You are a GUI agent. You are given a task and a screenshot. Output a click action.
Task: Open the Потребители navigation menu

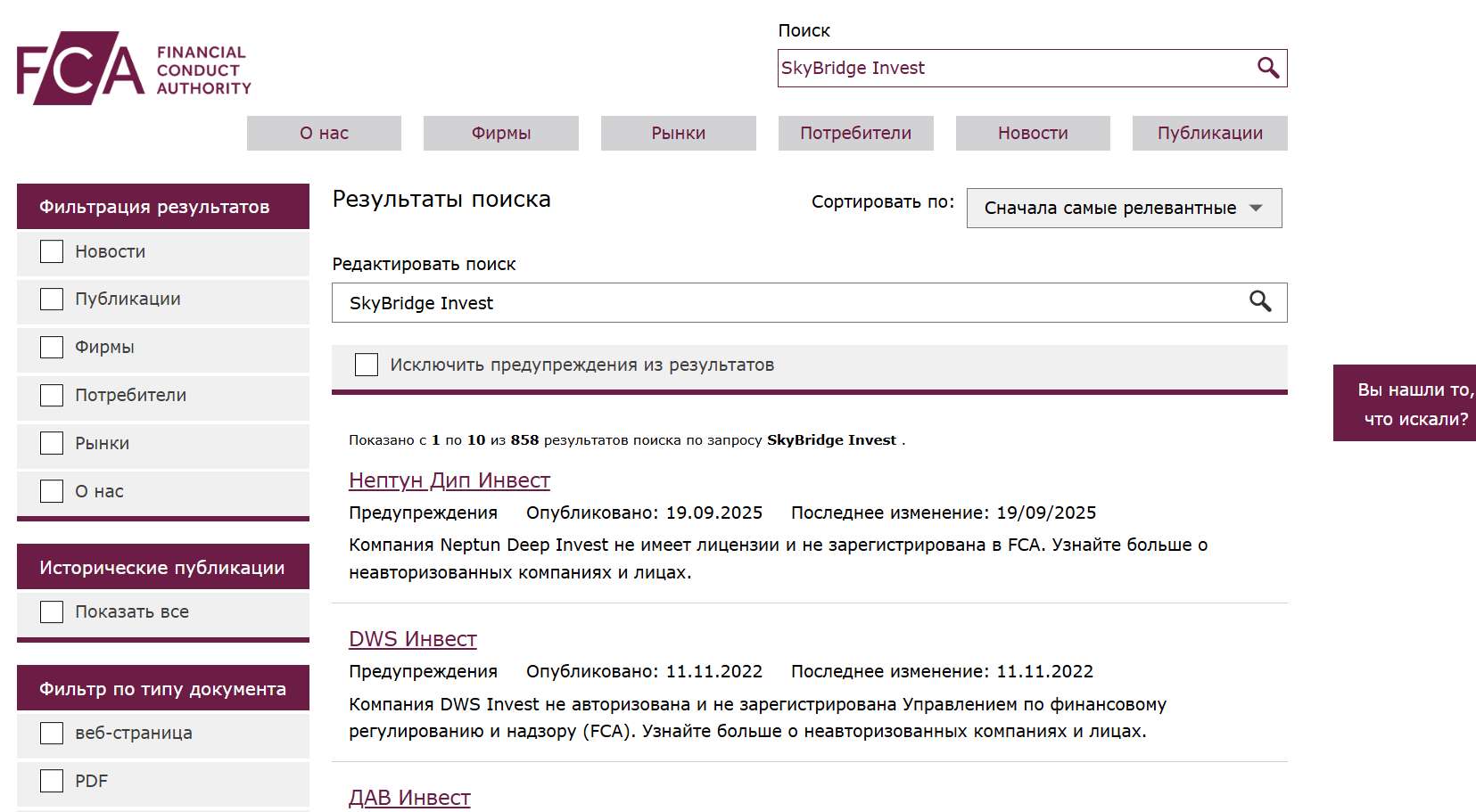tap(855, 133)
